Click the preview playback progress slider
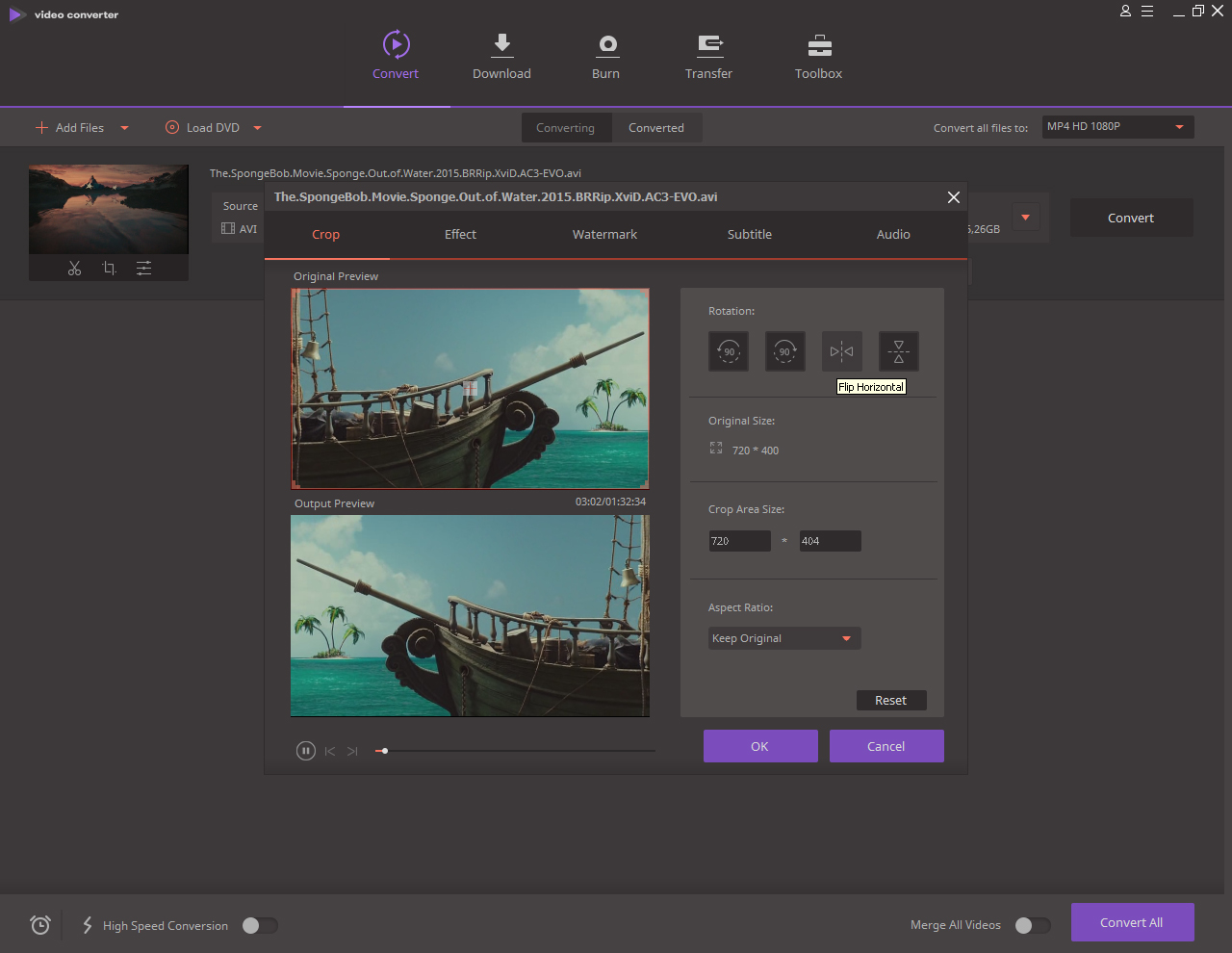 pyautogui.click(x=515, y=751)
